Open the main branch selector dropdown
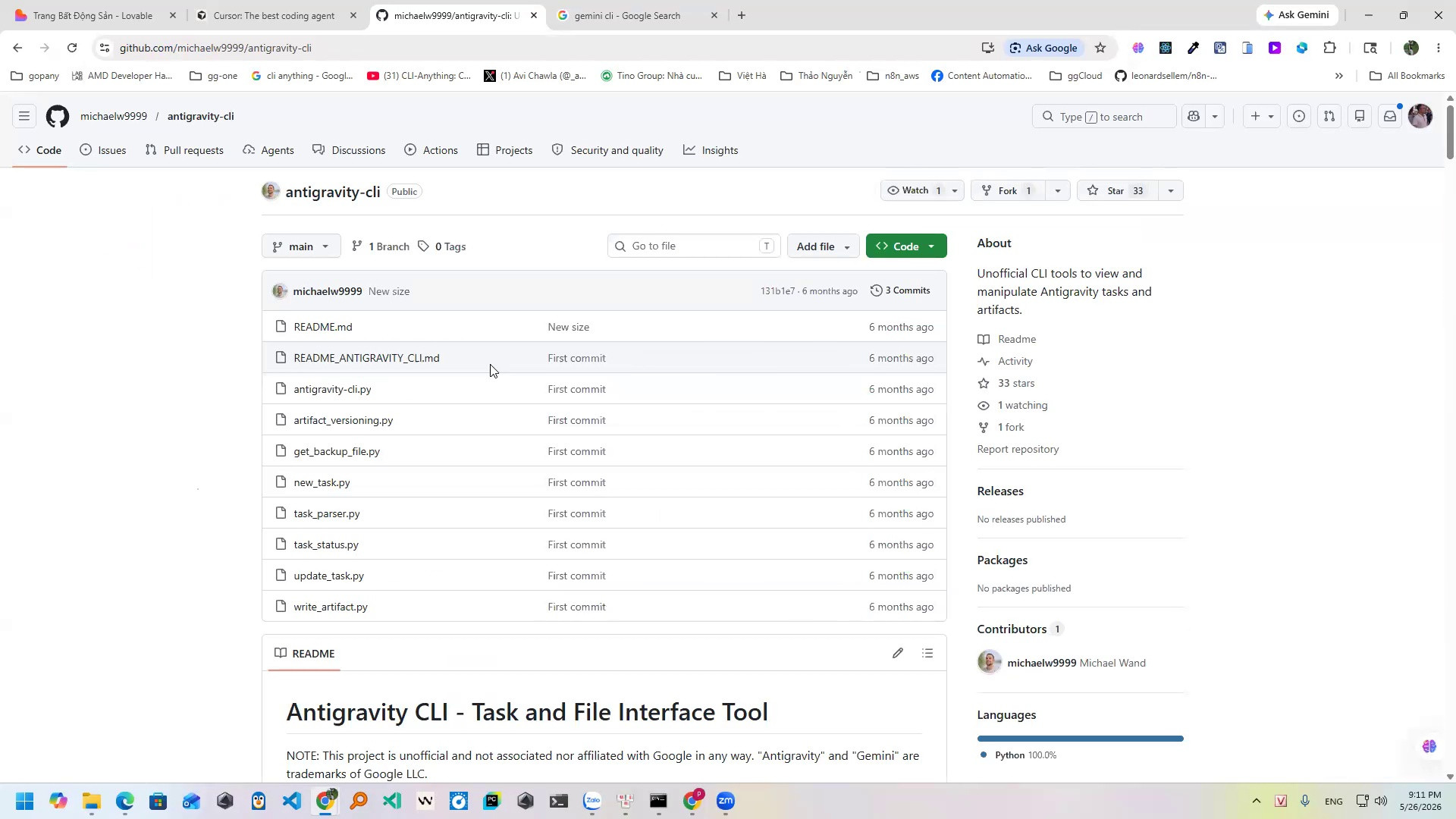 [x=301, y=246]
